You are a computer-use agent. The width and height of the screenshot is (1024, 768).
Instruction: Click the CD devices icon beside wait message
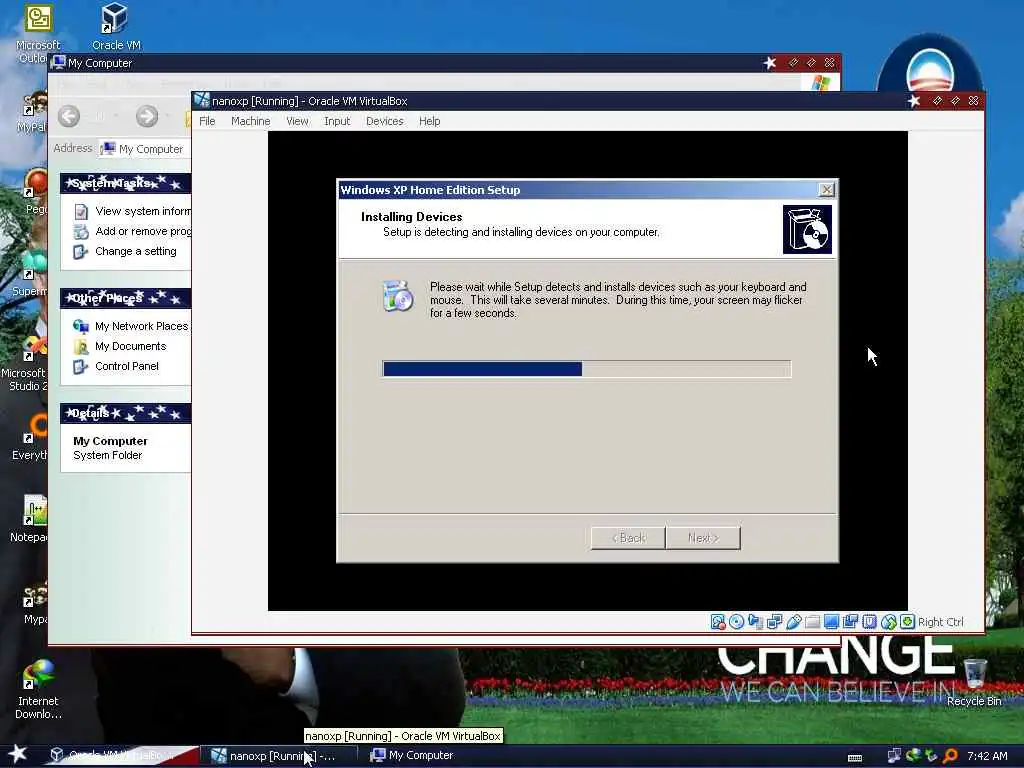click(398, 296)
